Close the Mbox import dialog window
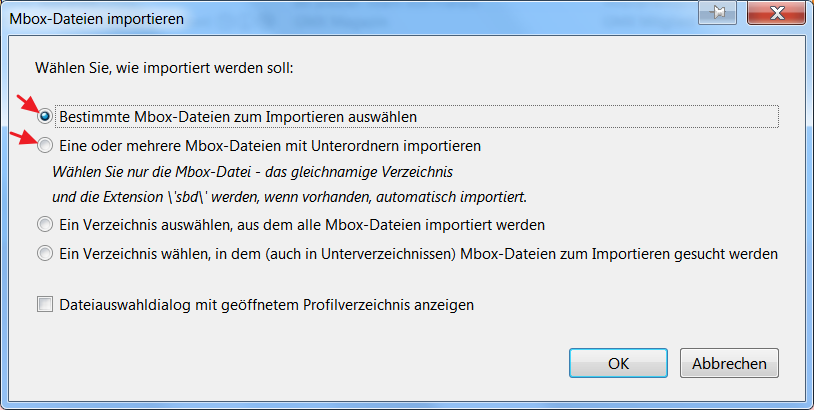The height and width of the screenshot is (410, 814). click(775, 15)
